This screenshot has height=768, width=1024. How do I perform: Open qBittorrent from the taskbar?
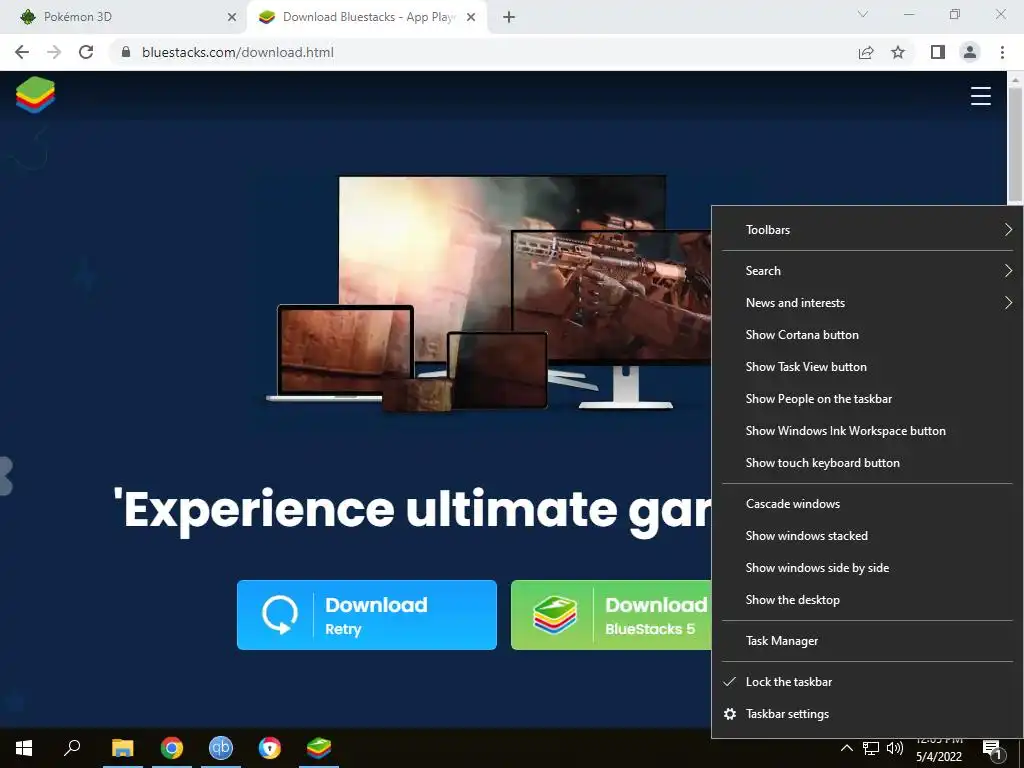tap(221, 748)
